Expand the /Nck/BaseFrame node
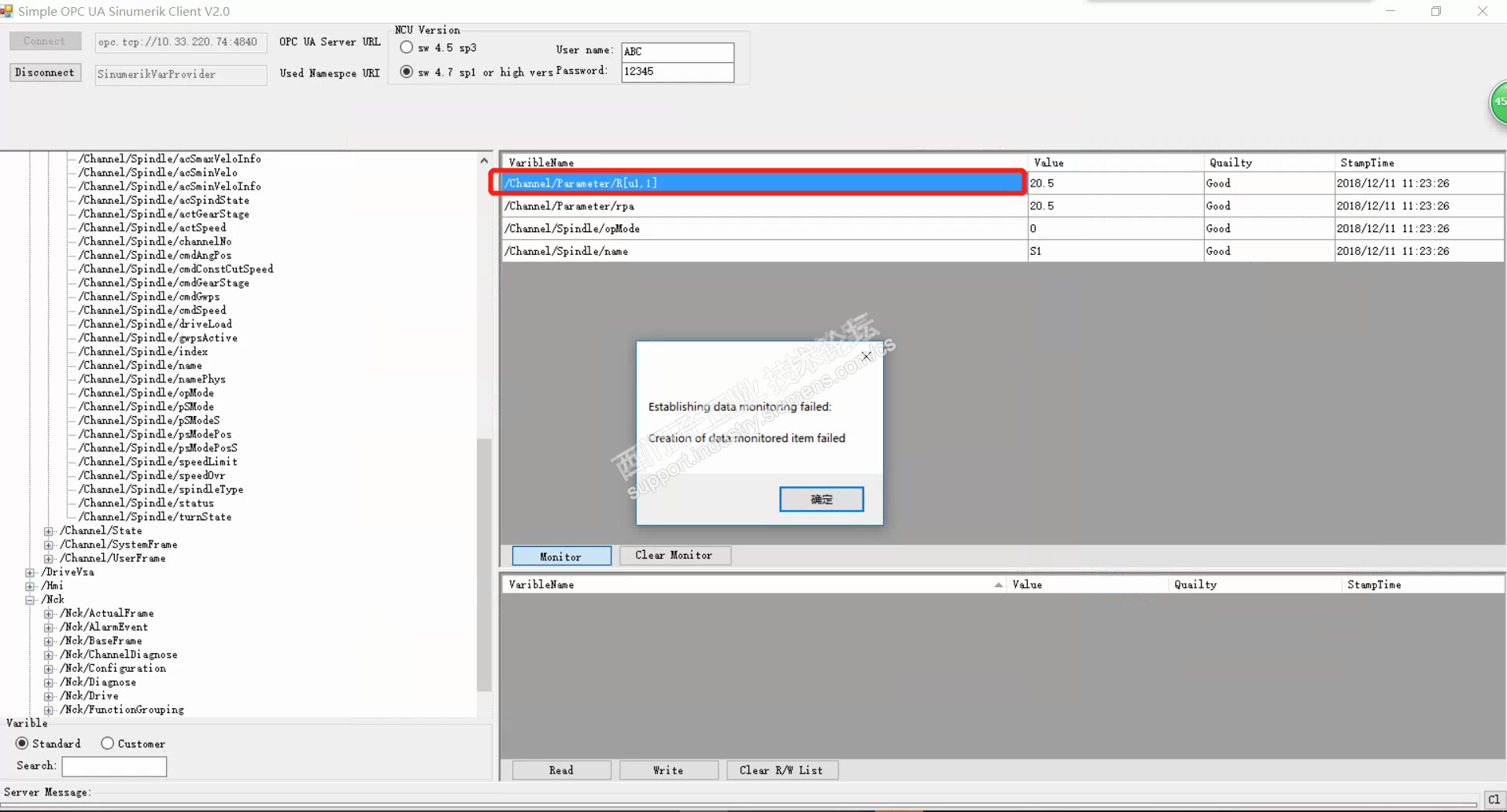 pos(49,641)
